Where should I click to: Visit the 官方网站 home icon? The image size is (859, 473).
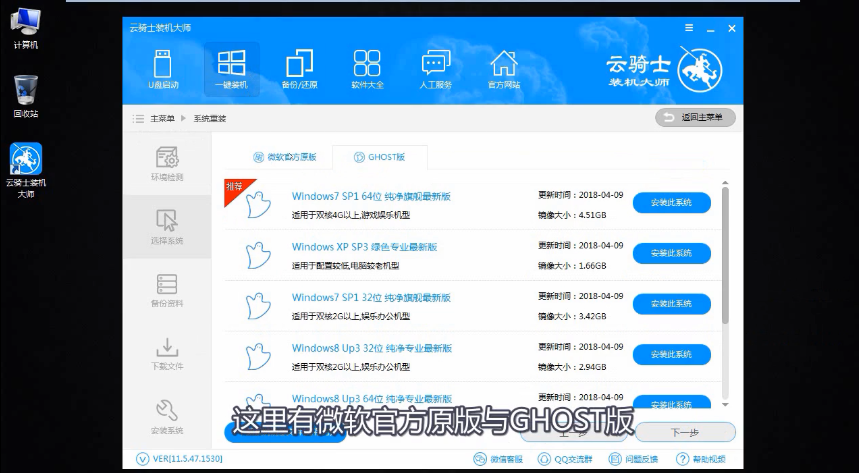click(x=503, y=70)
